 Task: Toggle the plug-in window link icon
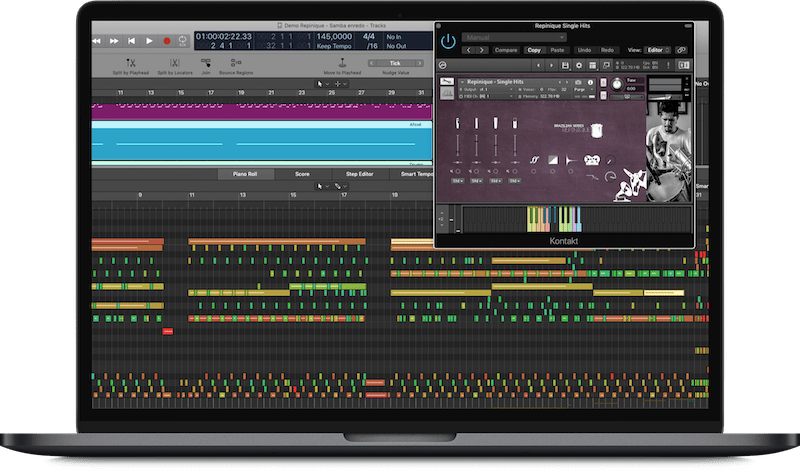[x=682, y=50]
